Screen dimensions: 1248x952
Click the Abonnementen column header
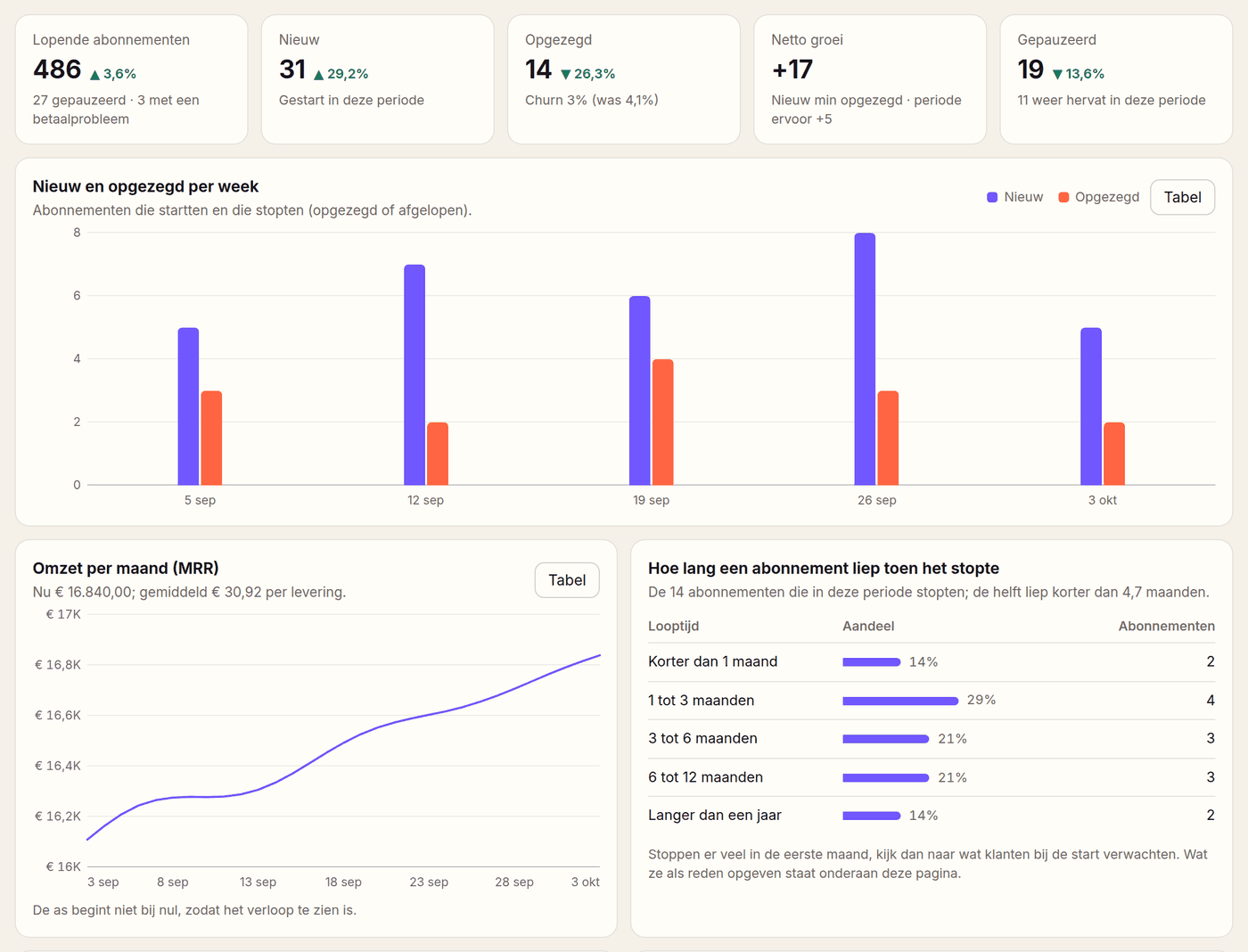click(1167, 626)
